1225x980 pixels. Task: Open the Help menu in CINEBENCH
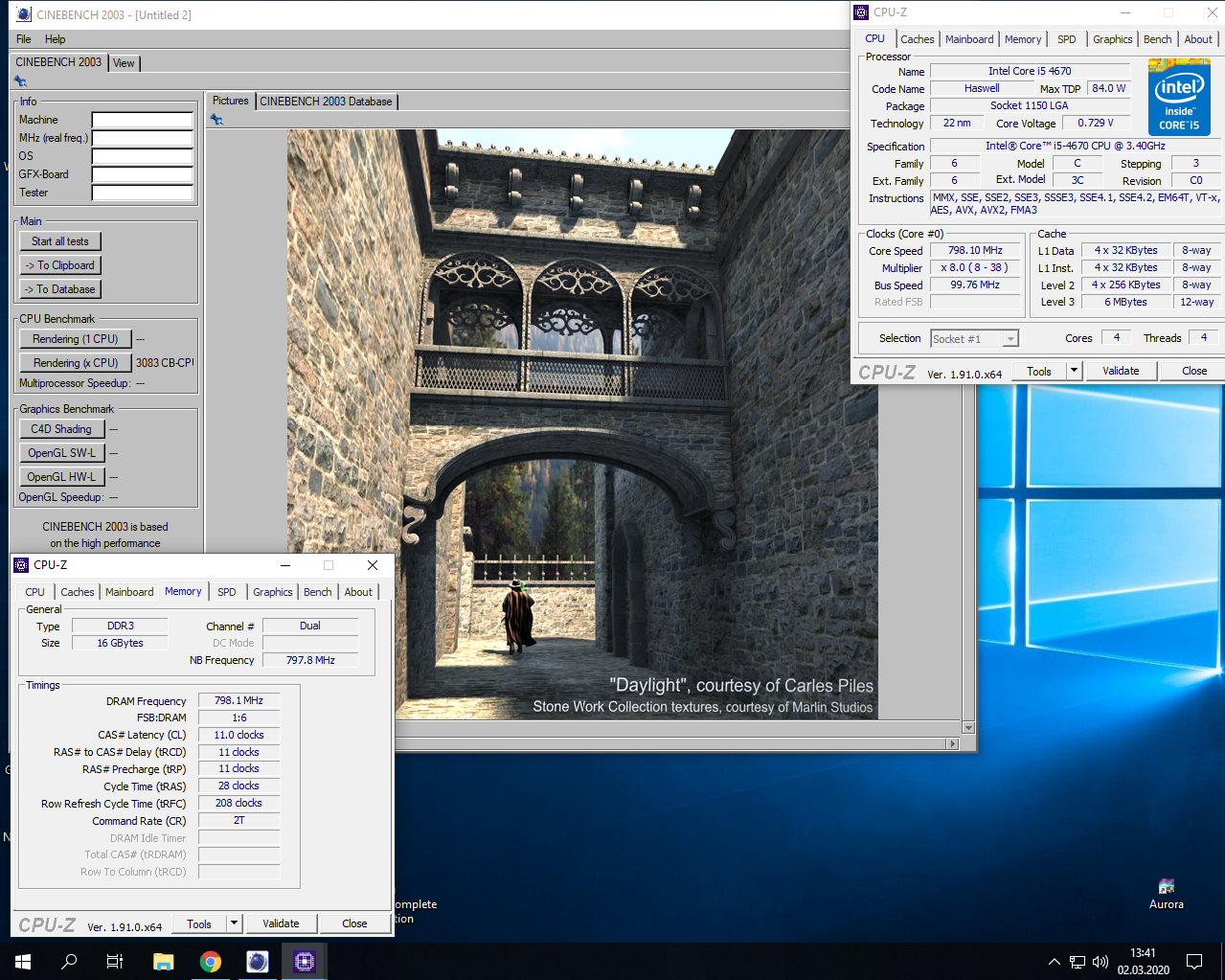[x=56, y=39]
